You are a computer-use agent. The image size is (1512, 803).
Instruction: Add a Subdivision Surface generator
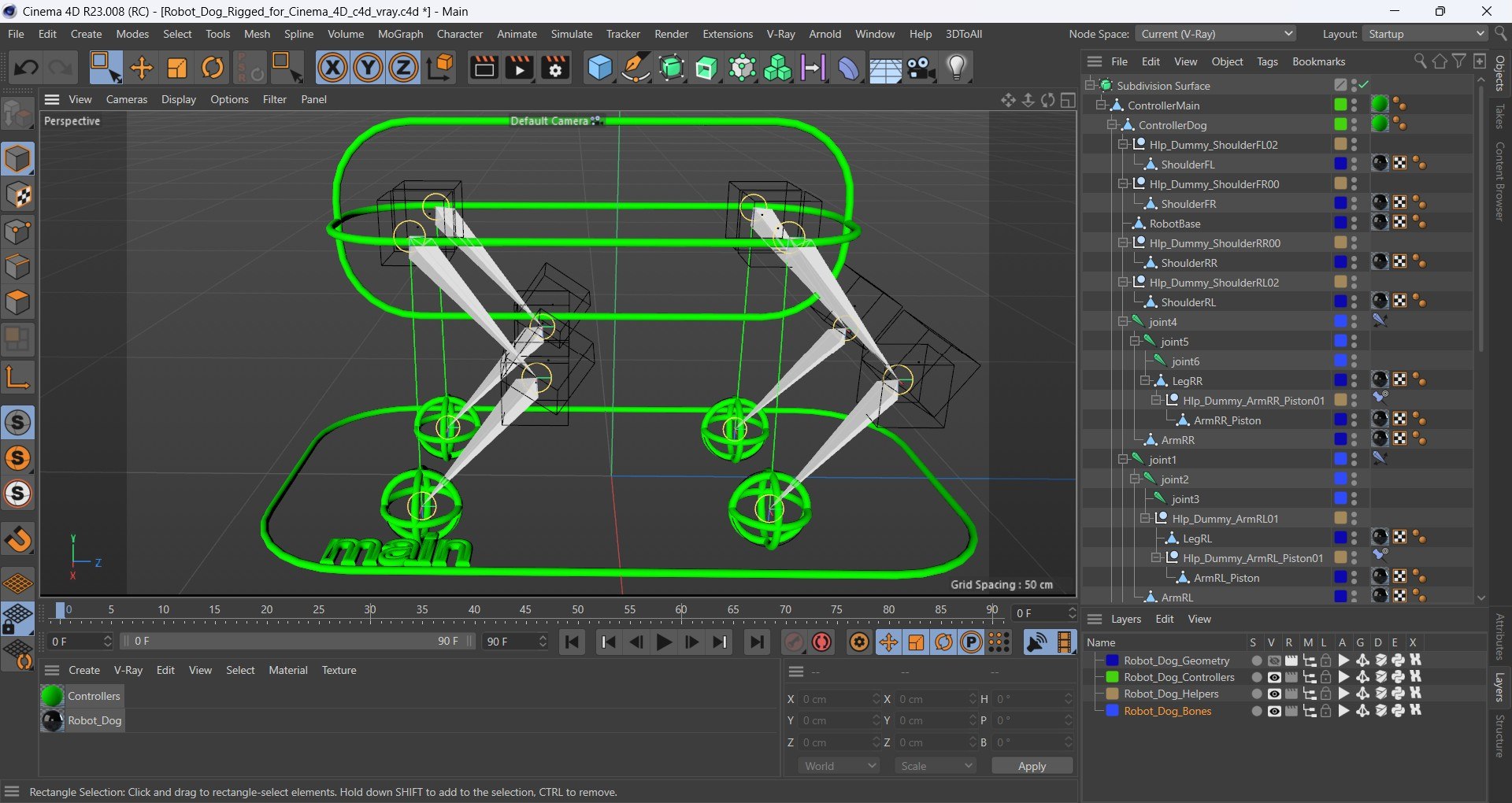[x=672, y=68]
